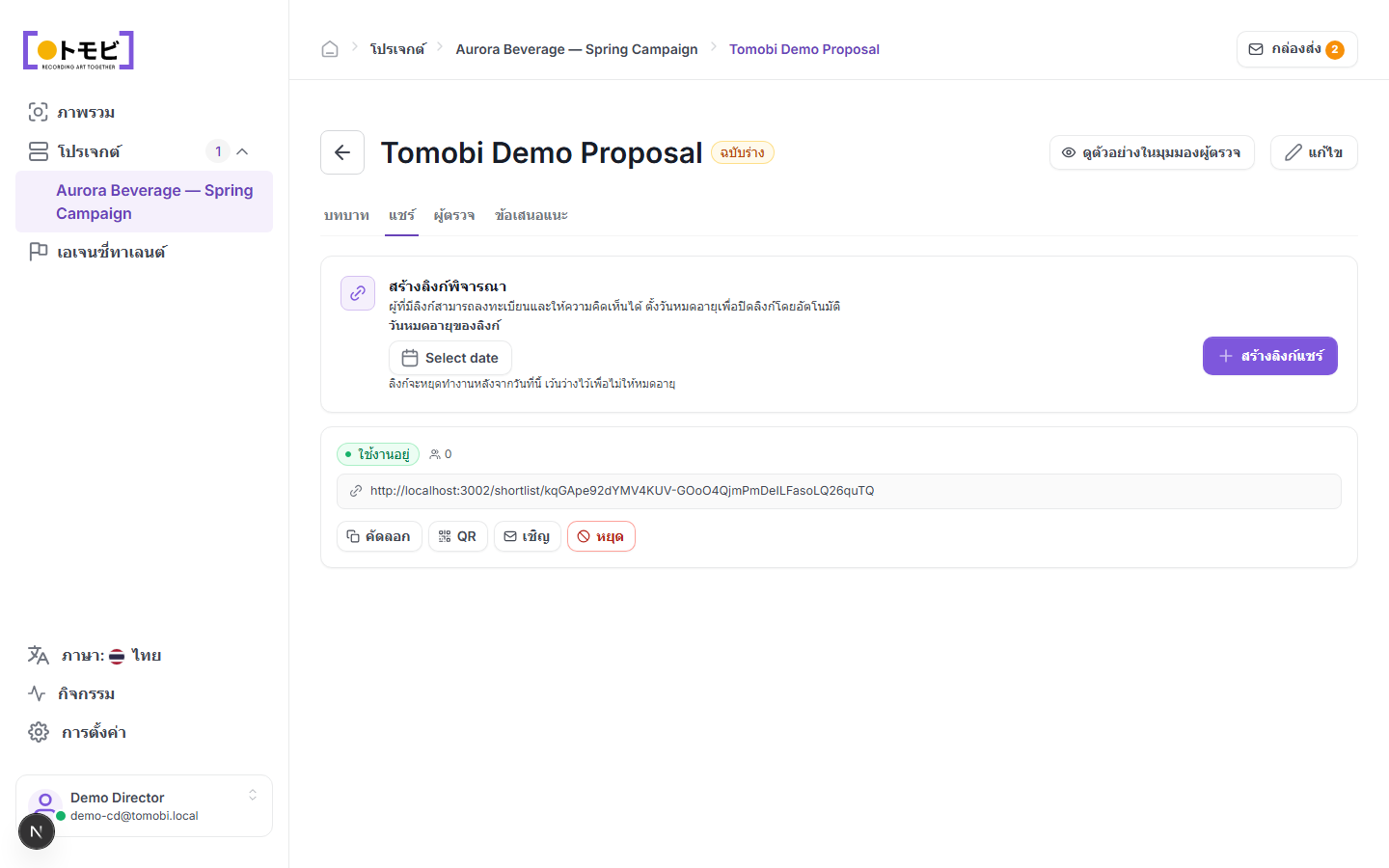Click the ฉบับร่าง draft badge

pos(743,152)
